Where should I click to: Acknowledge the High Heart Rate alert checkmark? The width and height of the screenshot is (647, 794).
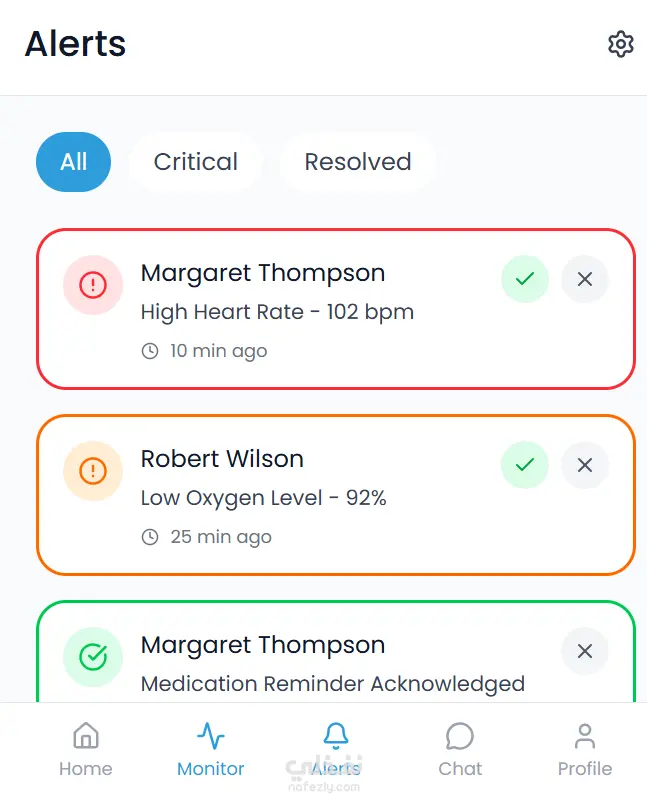pos(525,279)
